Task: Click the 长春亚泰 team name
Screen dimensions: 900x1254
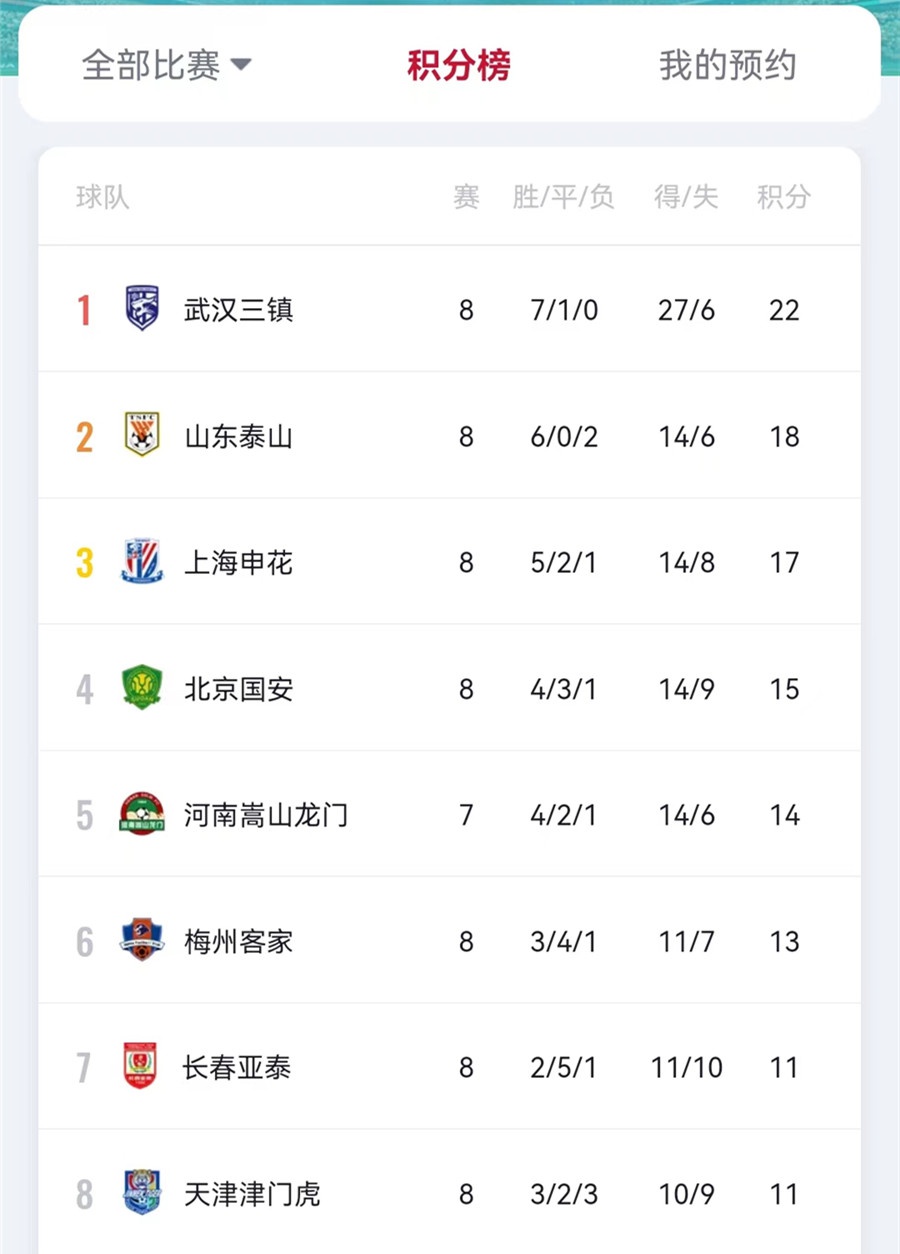Action: click(x=236, y=1068)
